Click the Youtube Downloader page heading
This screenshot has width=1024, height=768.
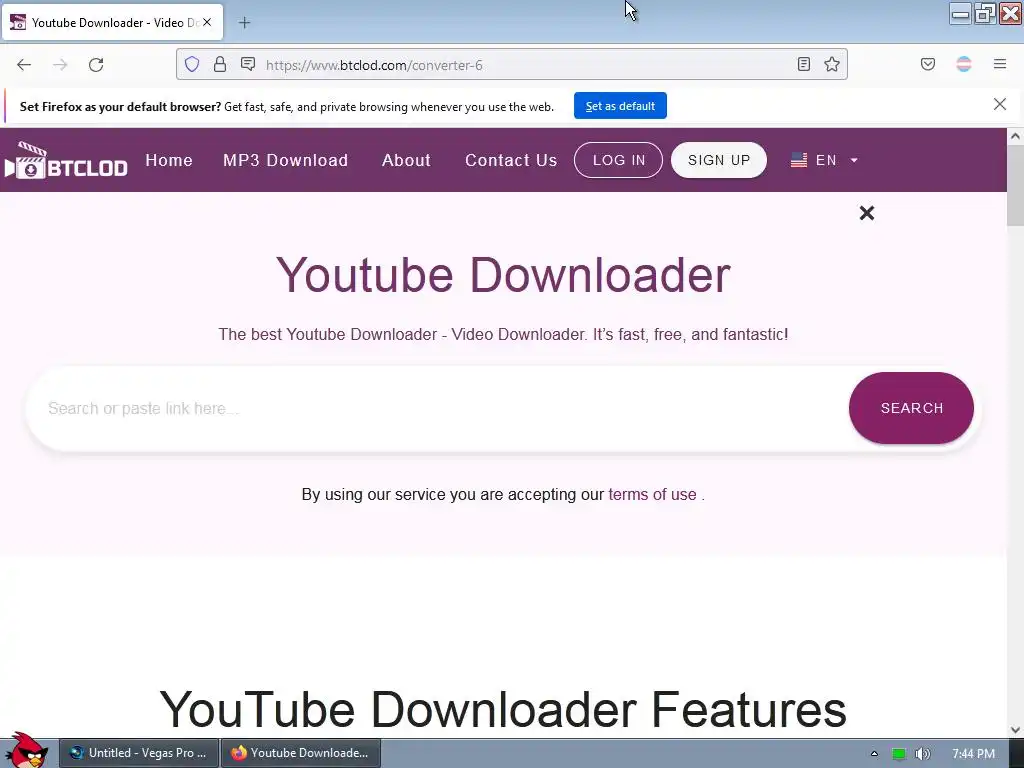coord(503,275)
